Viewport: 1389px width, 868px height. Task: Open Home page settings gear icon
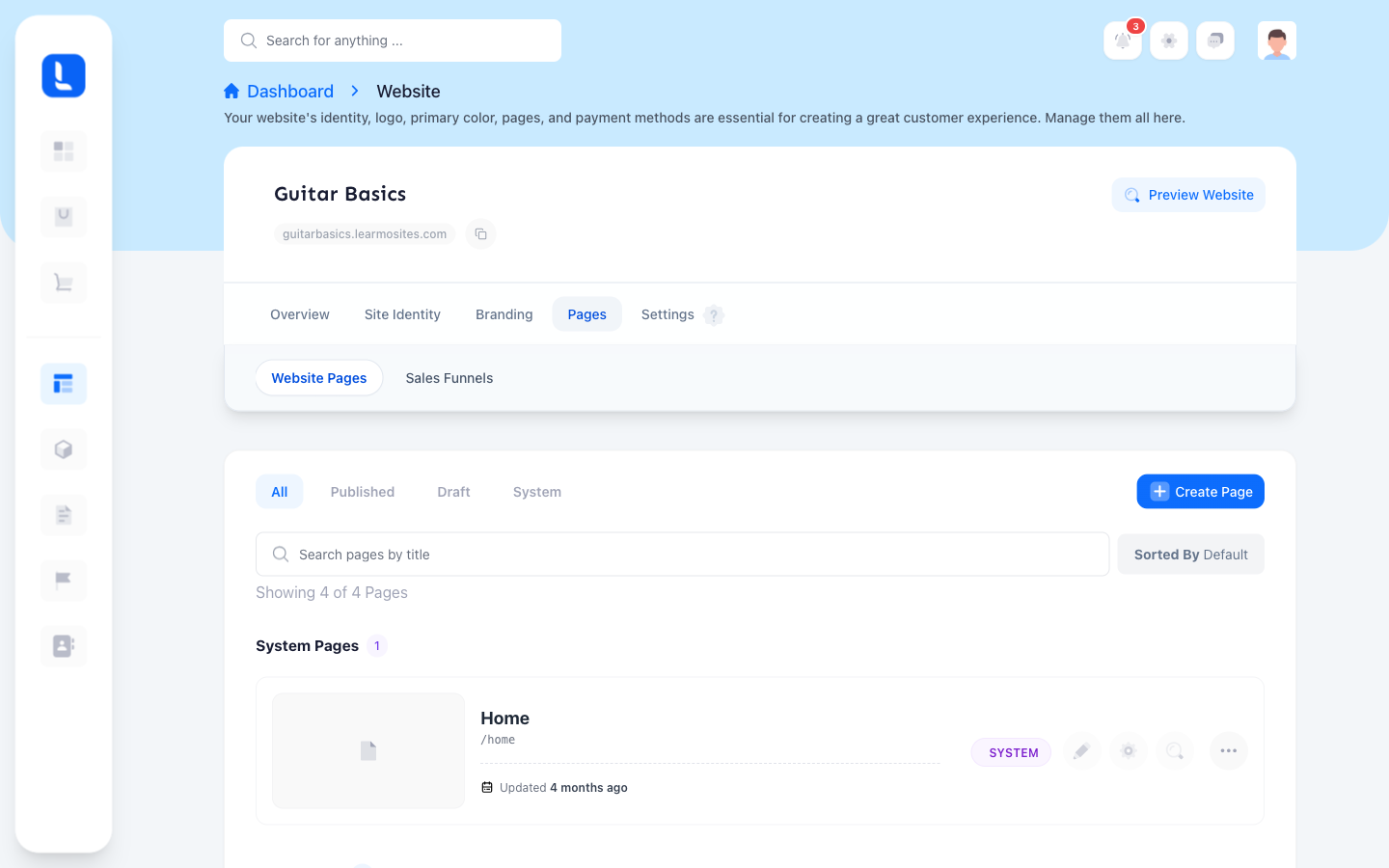[x=1129, y=751]
